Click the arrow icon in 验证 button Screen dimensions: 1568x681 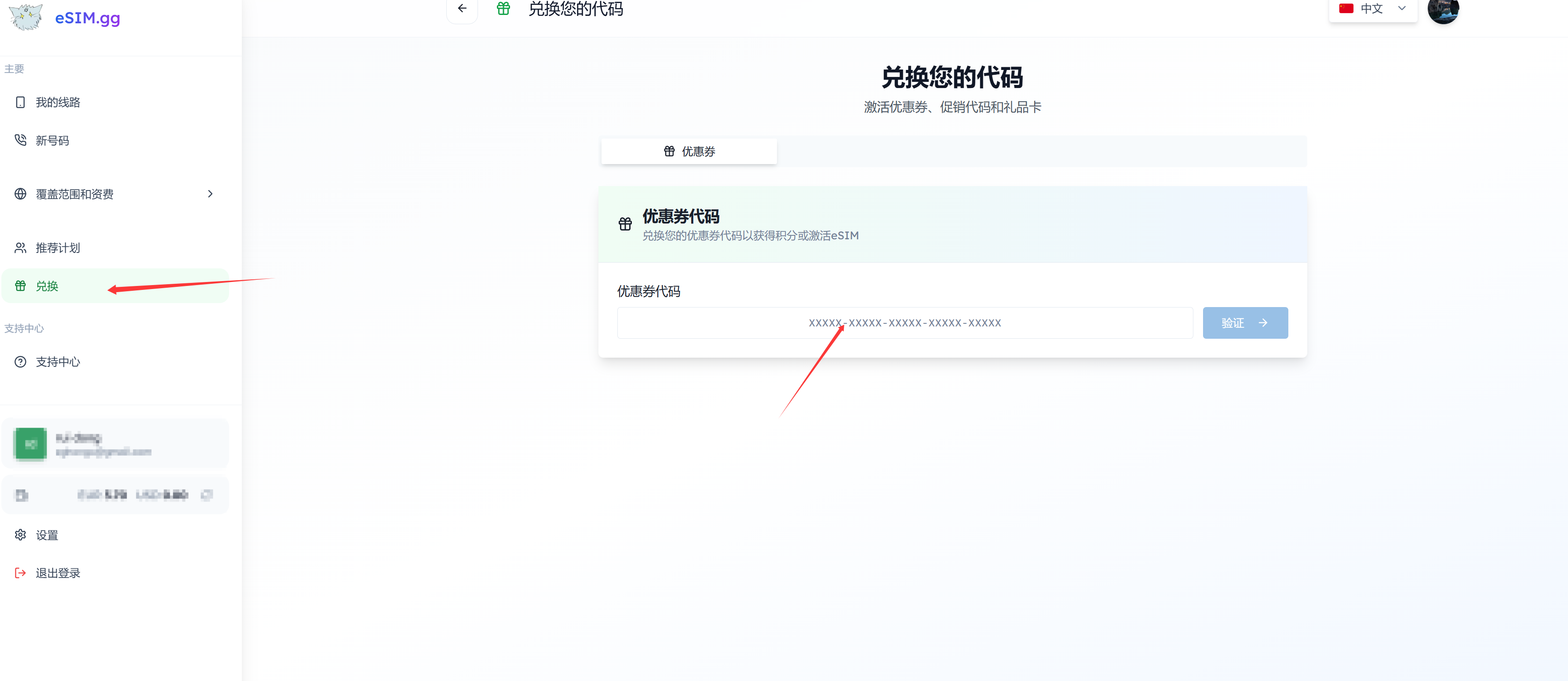coord(1263,323)
